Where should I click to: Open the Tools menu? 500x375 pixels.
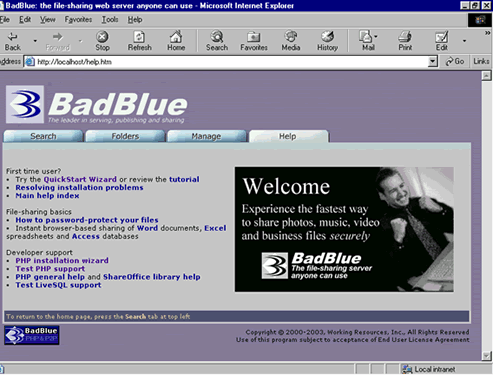pos(110,20)
